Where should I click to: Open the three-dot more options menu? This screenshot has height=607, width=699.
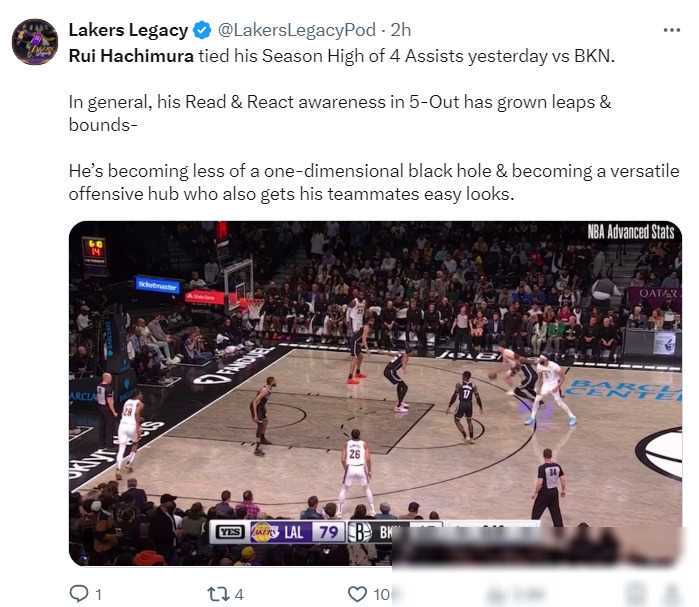pos(671,30)
